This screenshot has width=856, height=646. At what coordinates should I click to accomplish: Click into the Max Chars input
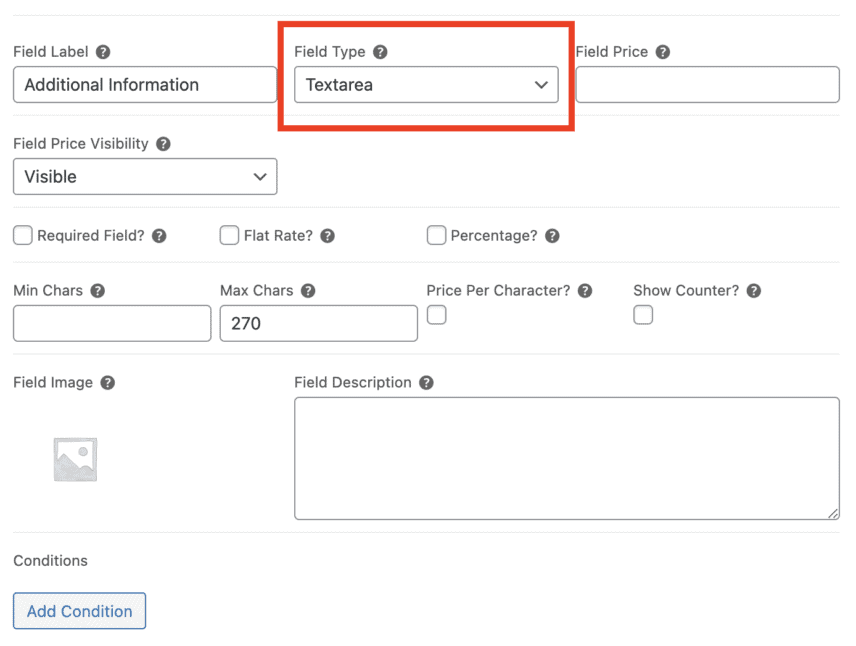point(318,324)
